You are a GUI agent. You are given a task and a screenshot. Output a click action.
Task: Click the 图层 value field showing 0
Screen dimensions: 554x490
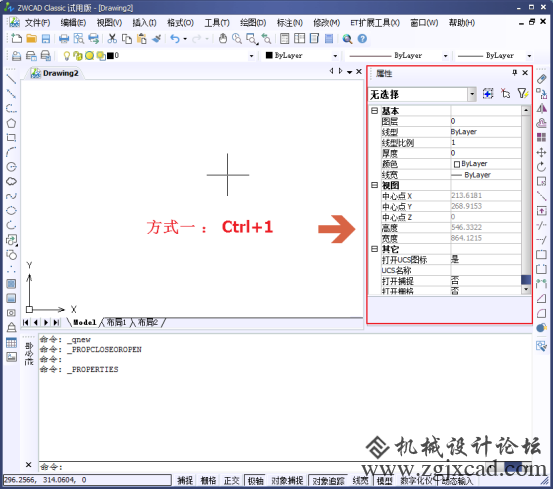pos(486,121)
